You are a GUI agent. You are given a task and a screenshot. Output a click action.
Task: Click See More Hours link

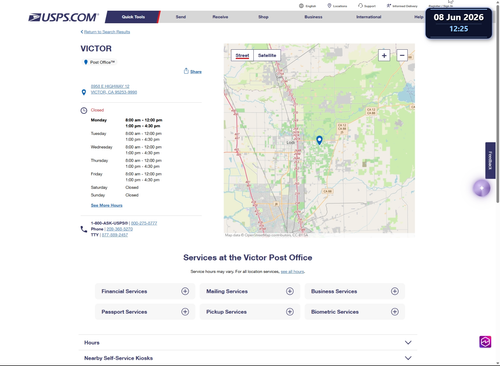(x=107, y=205)
